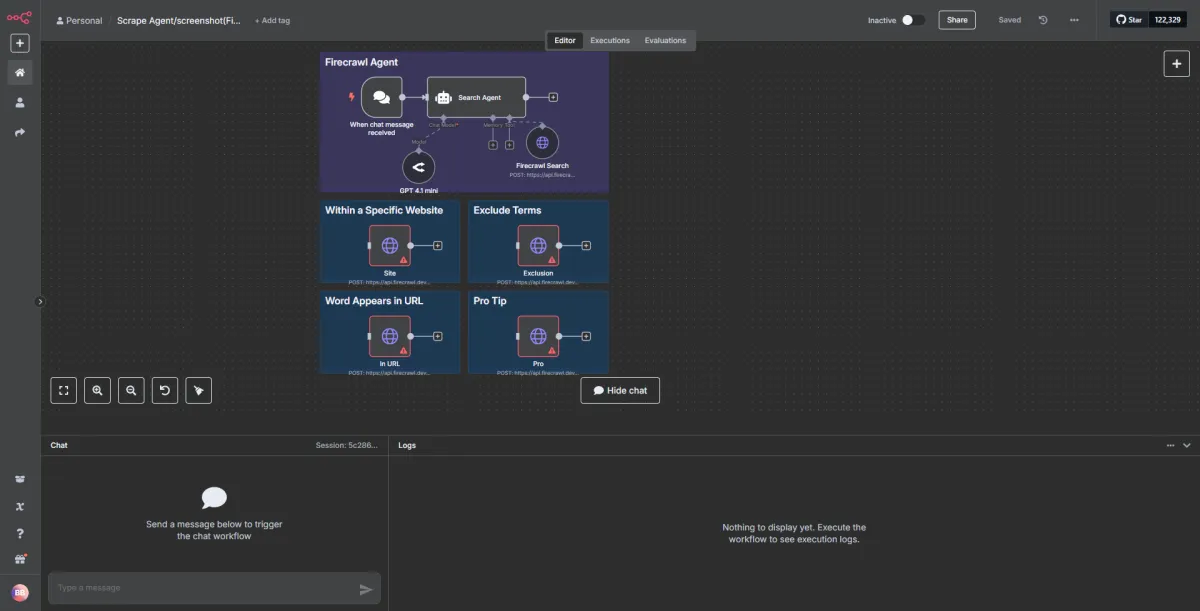Viewport: 1200px width, 611px height.
Task: Click the Nothing to display yet message
Action: (x=794, y=533)
